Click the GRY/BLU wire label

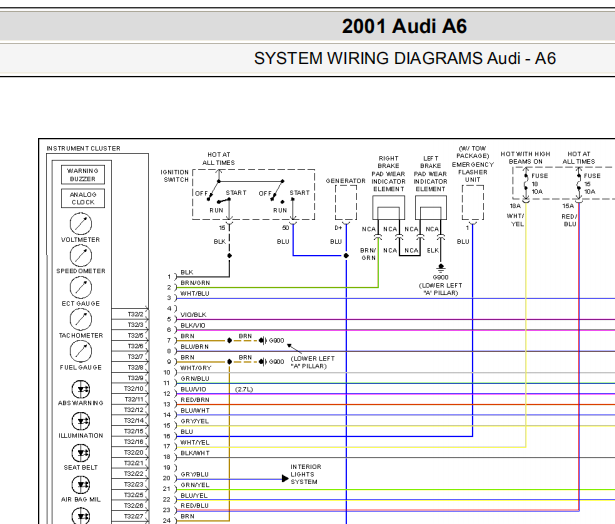tap(194, 474)
